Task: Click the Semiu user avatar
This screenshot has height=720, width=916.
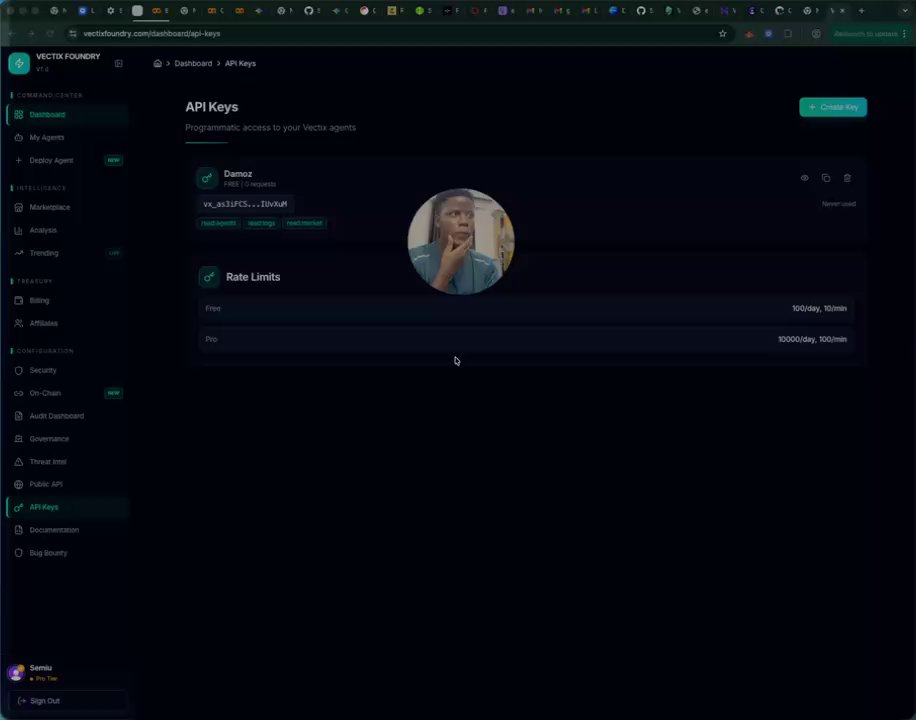Action: click(16, 673)
